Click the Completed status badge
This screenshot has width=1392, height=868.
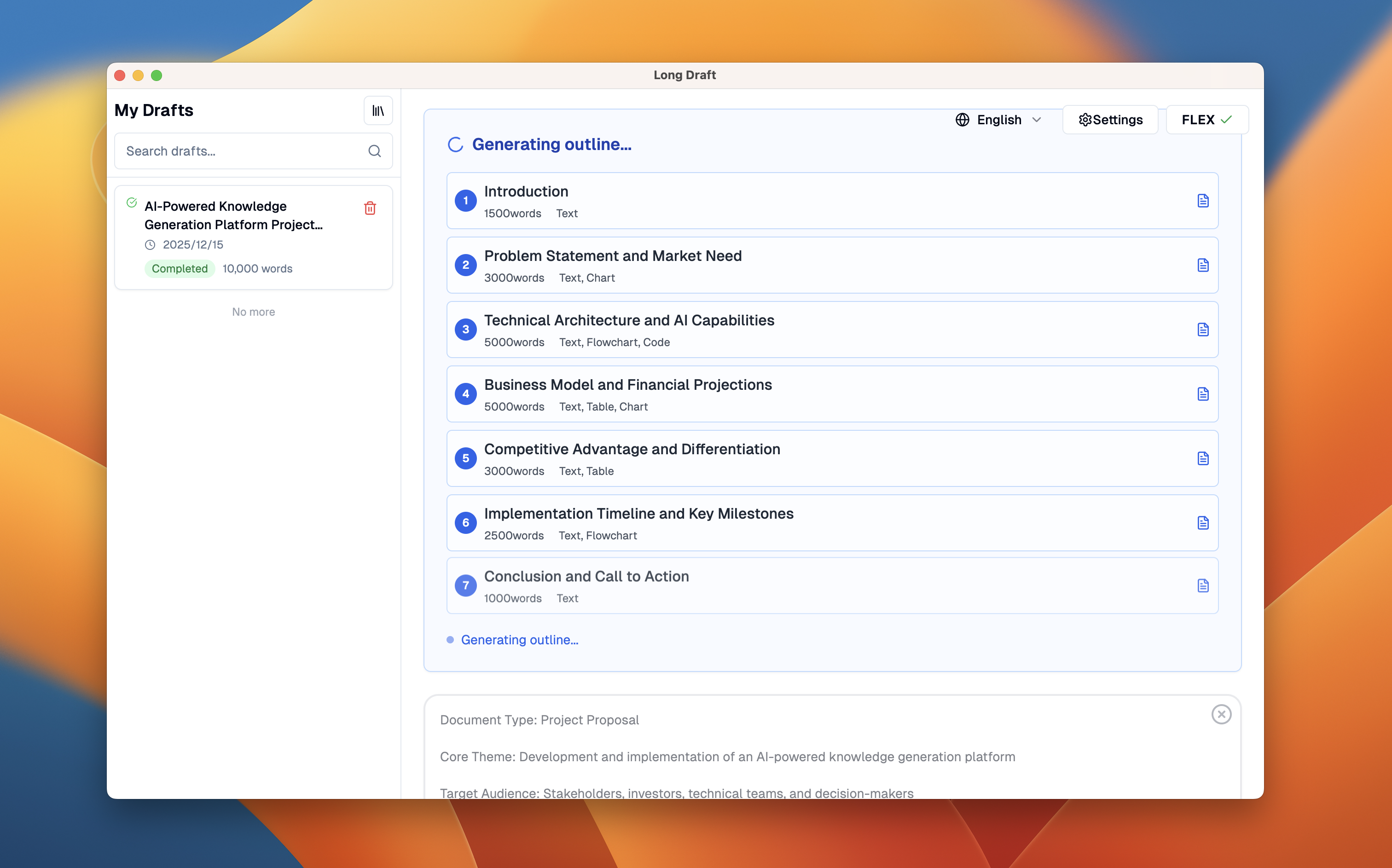pos(180,268)
